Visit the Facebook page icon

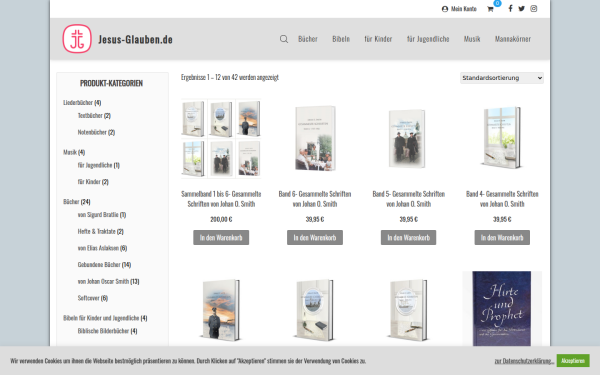point(510,8)
